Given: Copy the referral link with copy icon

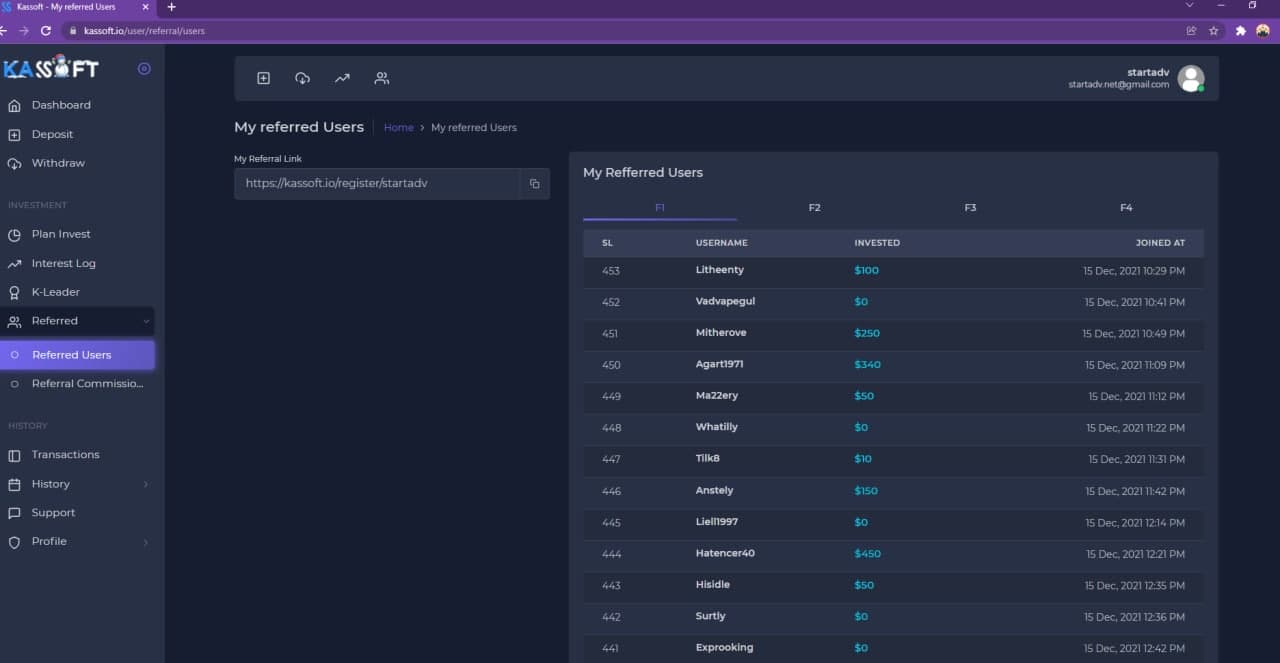Looking at the screenshot, I should 534,184.
